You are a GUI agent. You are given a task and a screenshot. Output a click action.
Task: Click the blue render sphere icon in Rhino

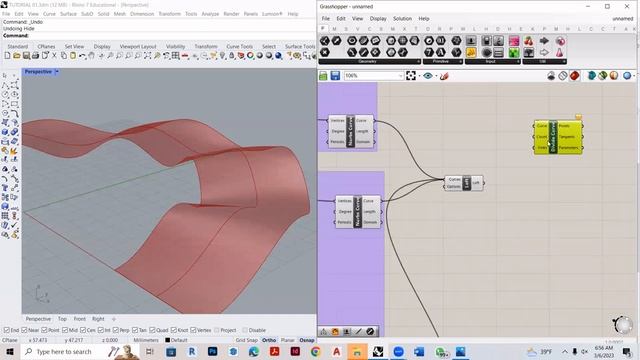(278, 56)
